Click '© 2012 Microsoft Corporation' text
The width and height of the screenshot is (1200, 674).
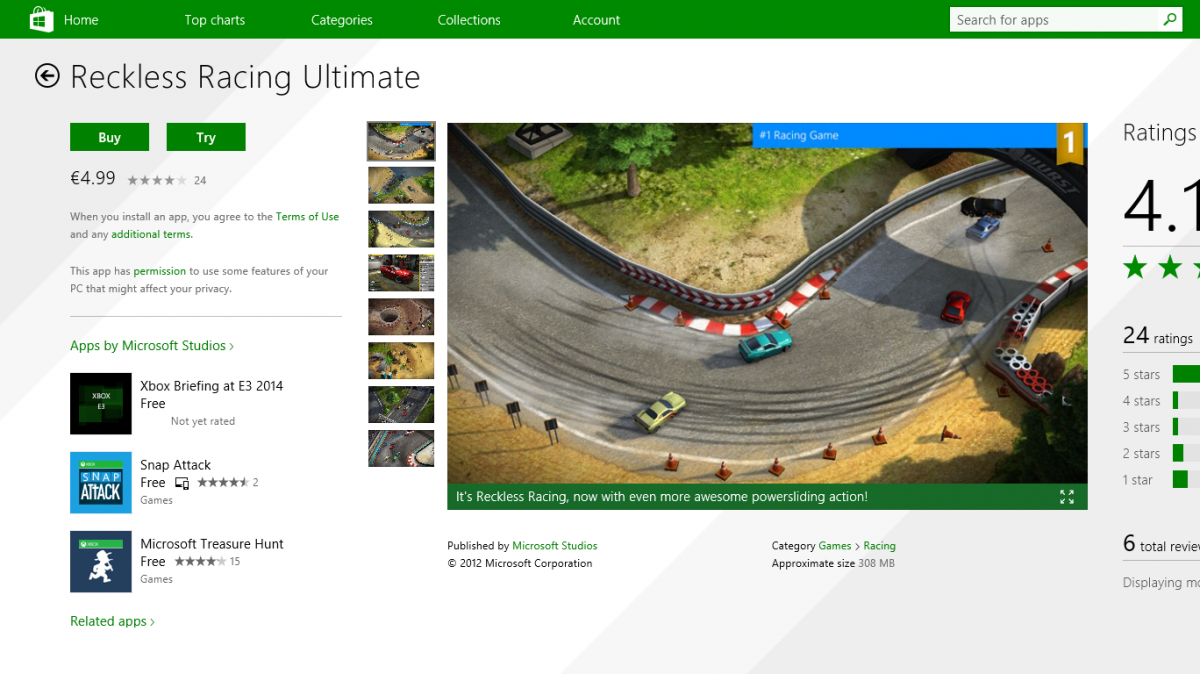pyautogui.click(x=520, y=564)
